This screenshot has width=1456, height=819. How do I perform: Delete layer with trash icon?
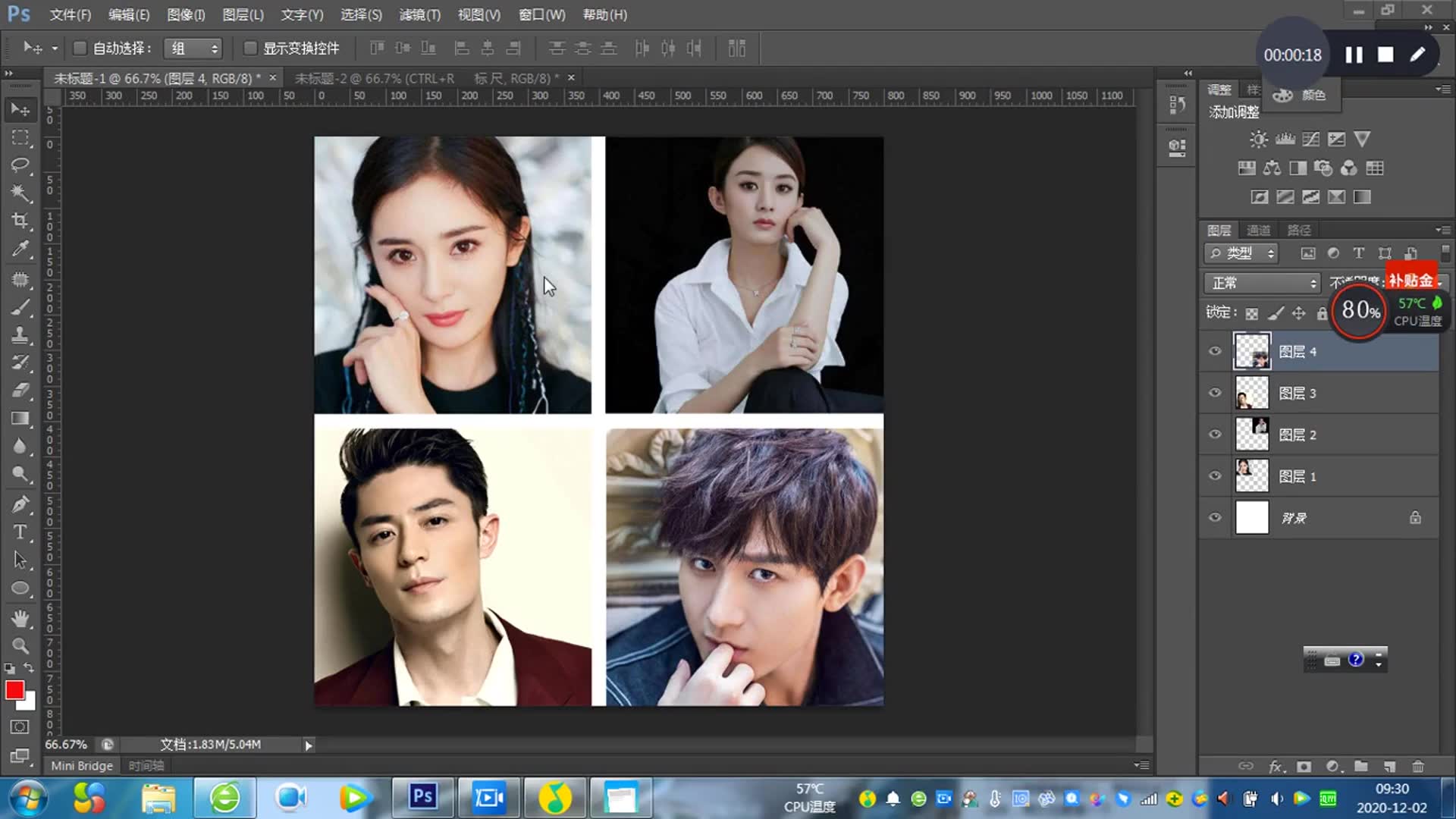point(1417,766)
